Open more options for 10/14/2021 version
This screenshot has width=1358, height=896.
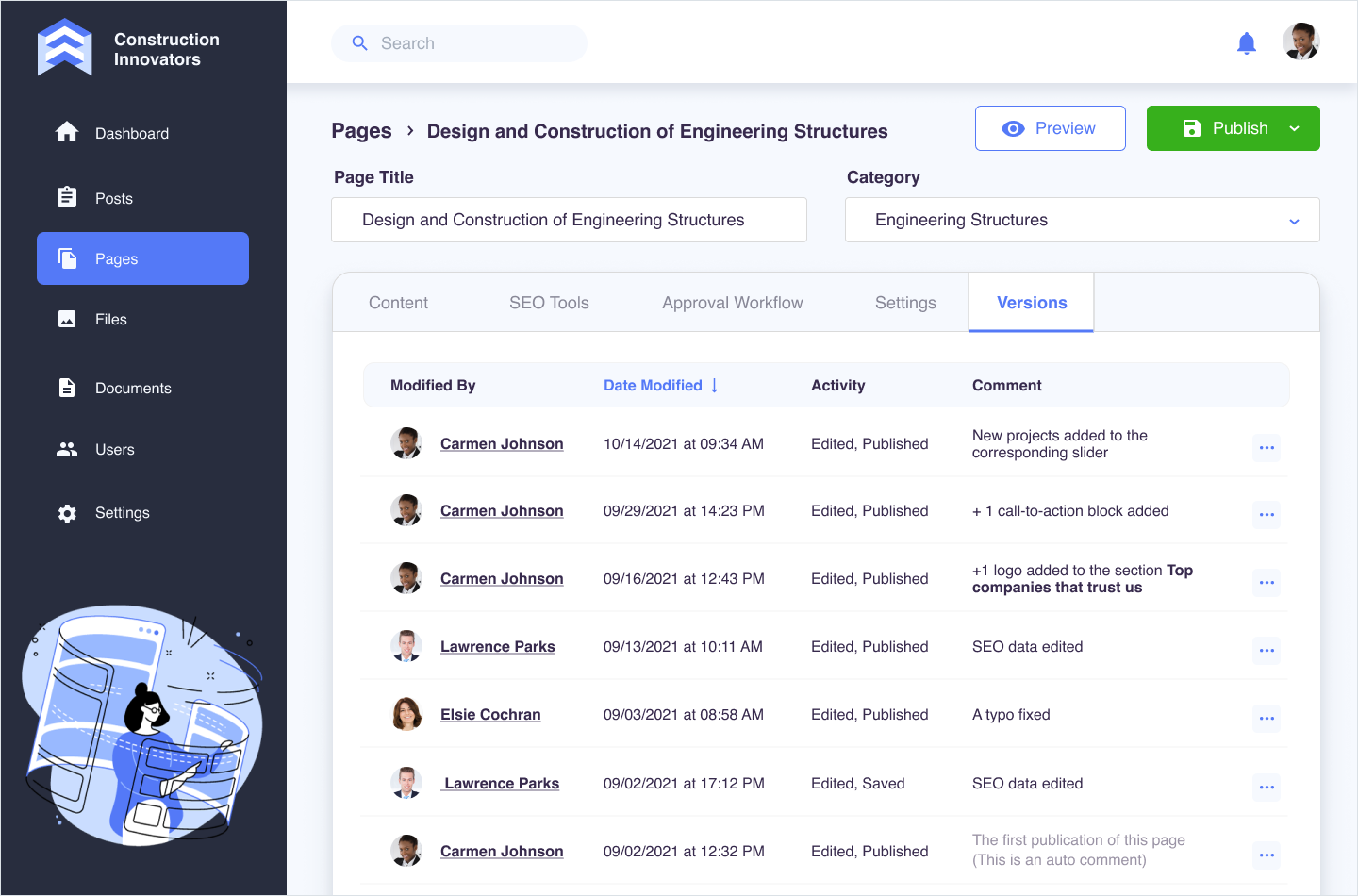tap(1267, 447)
